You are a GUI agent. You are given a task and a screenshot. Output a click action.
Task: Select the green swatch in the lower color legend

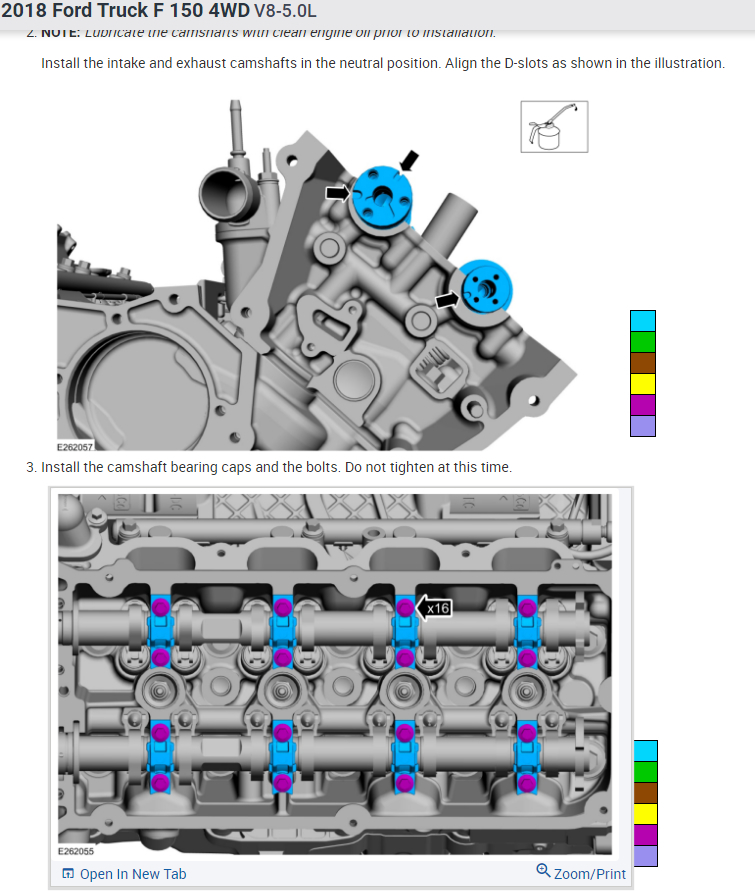click(646, 772)
